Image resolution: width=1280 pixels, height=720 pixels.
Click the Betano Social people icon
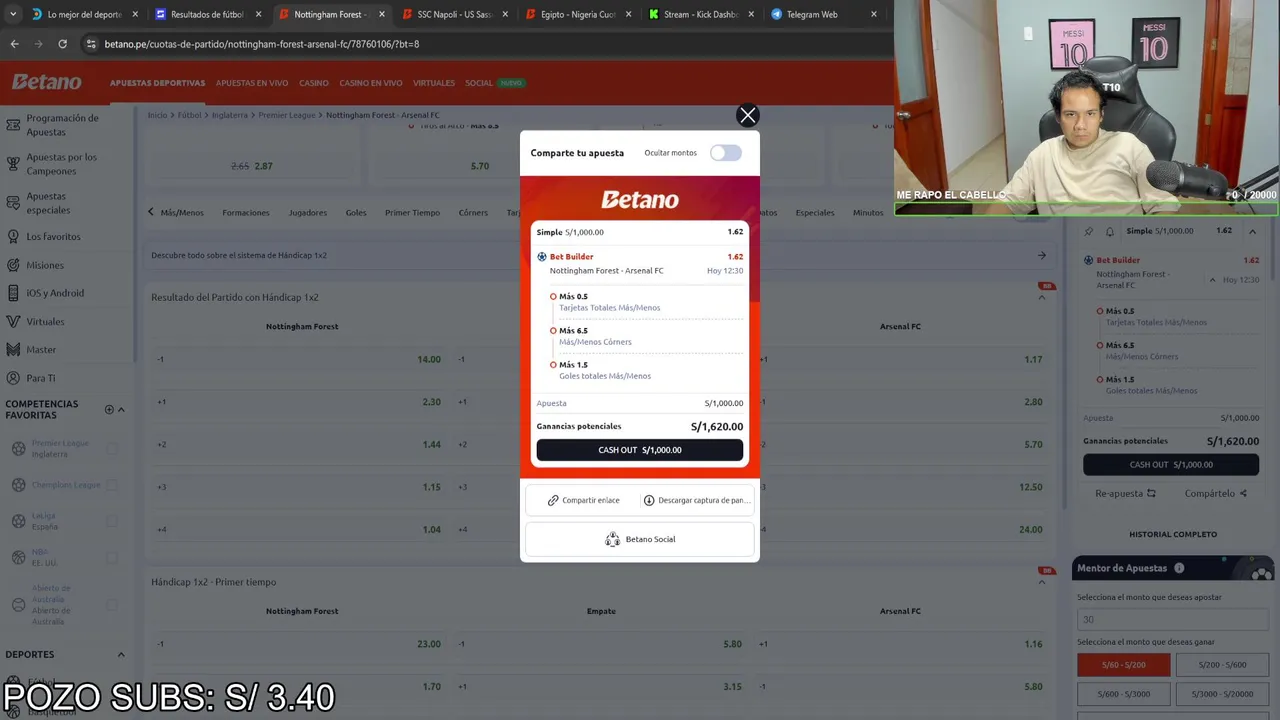pos(612,539)
